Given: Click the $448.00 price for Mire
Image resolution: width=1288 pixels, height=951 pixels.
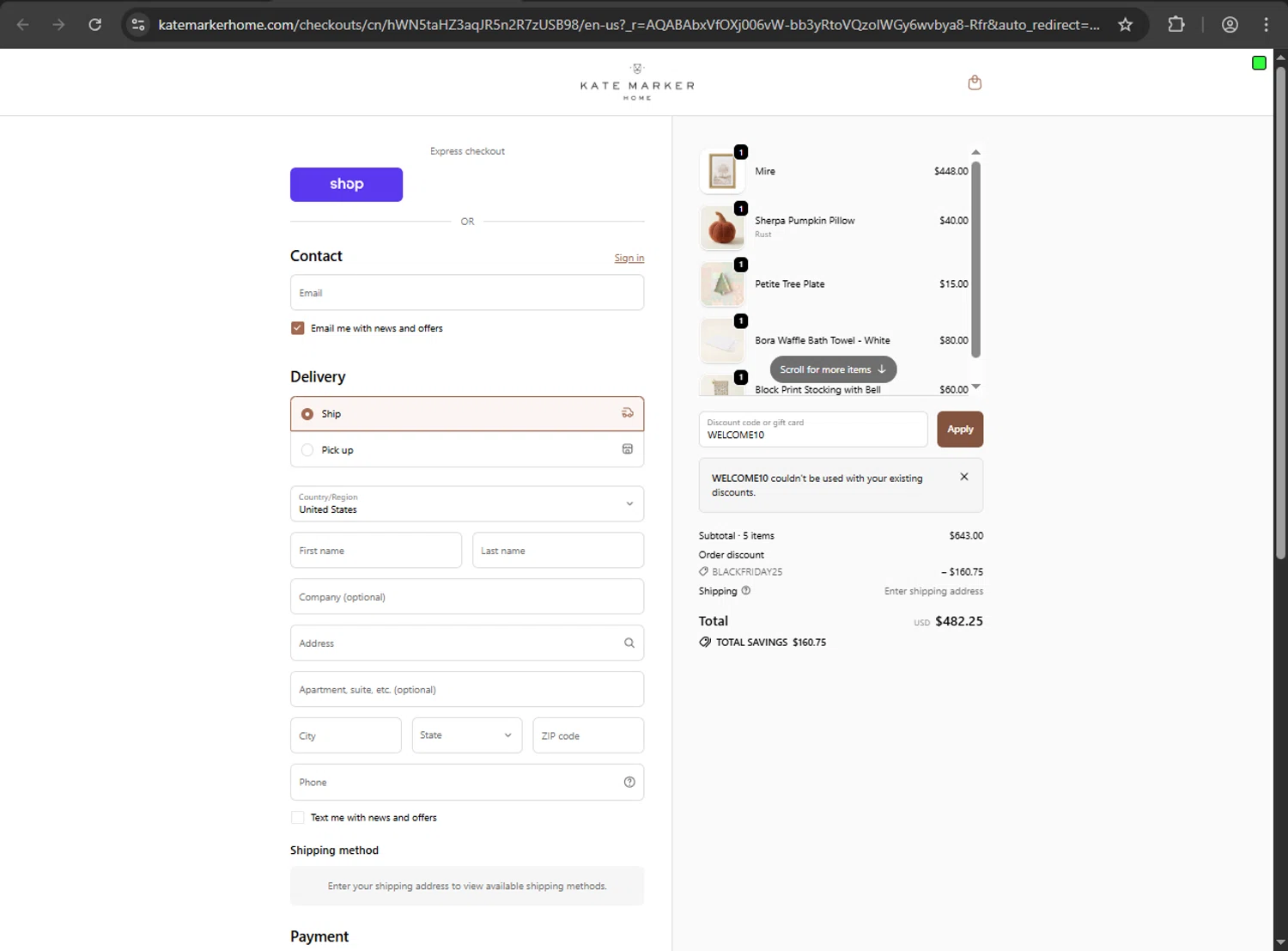Looking at the screenshot, I should coord(951,171).
